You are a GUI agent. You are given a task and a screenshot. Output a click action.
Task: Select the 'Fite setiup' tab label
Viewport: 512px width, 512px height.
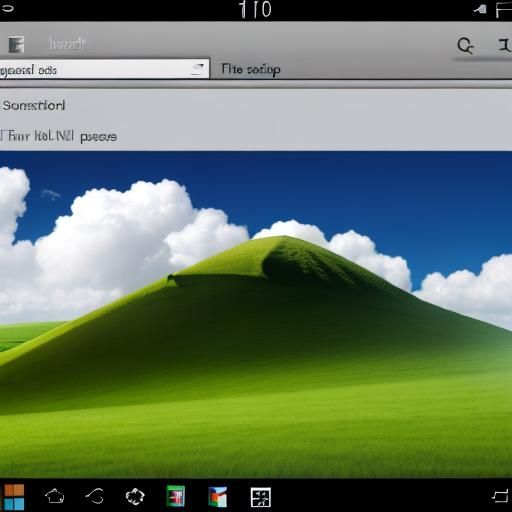251,69
